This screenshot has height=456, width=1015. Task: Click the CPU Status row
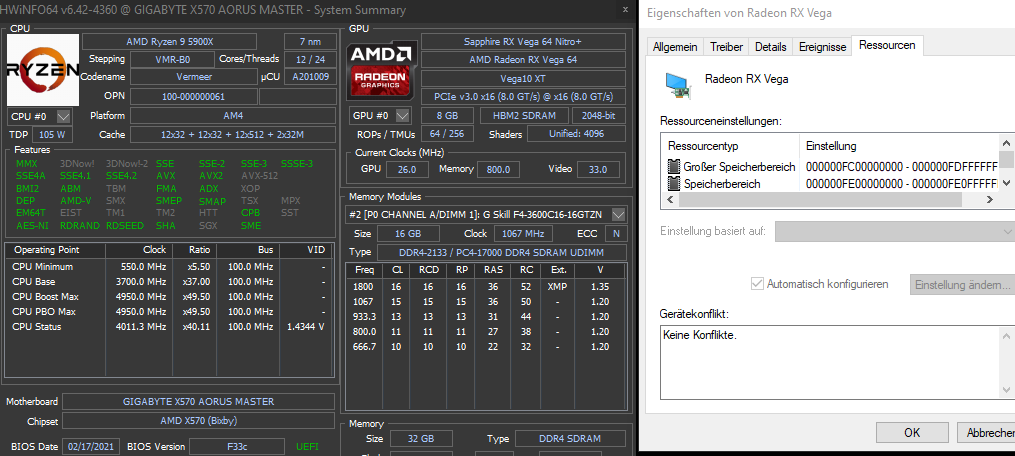coord(169,326)
